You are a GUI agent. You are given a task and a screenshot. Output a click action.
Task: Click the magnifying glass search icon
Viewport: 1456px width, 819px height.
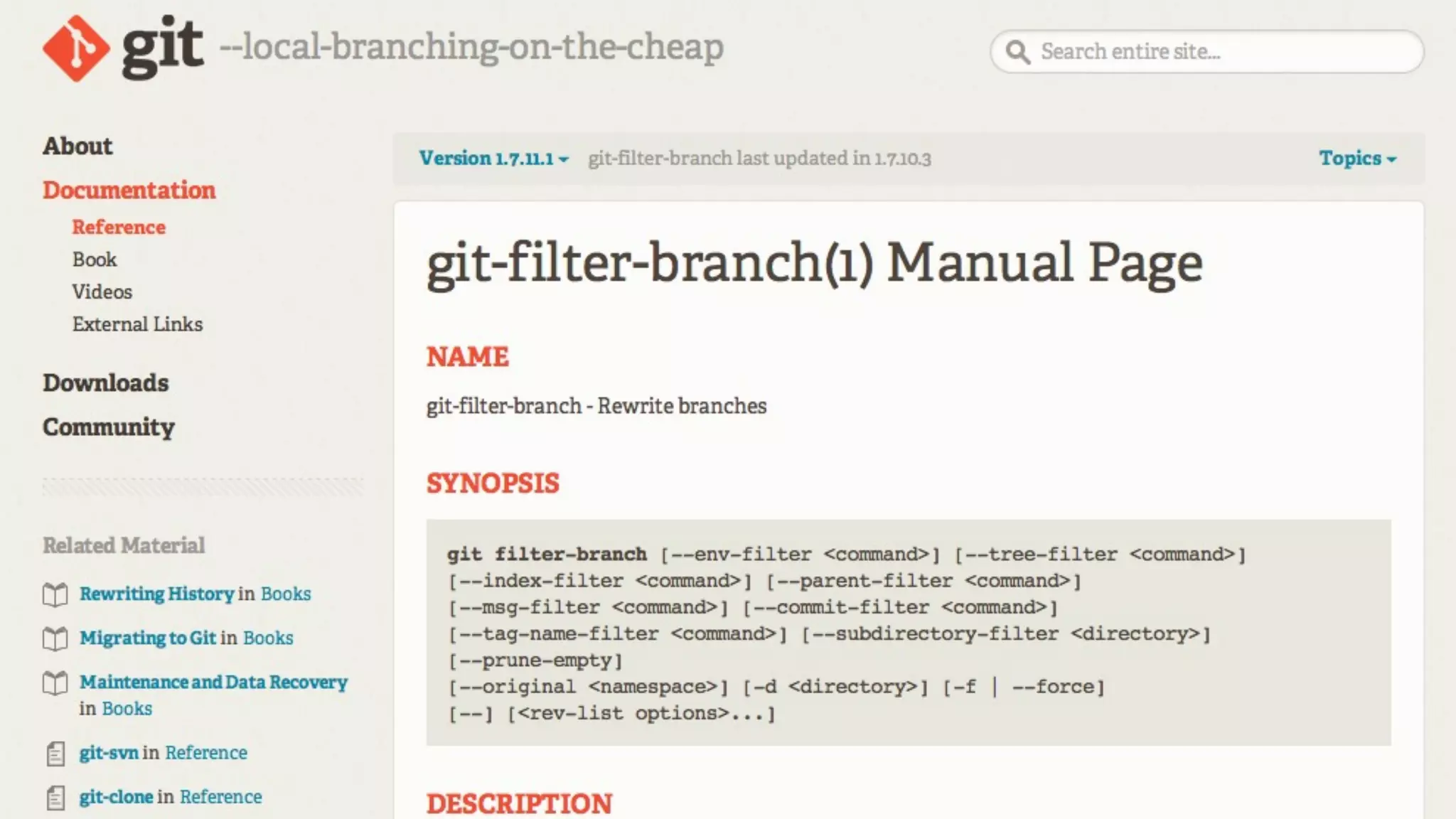[x=1017, y=52]
